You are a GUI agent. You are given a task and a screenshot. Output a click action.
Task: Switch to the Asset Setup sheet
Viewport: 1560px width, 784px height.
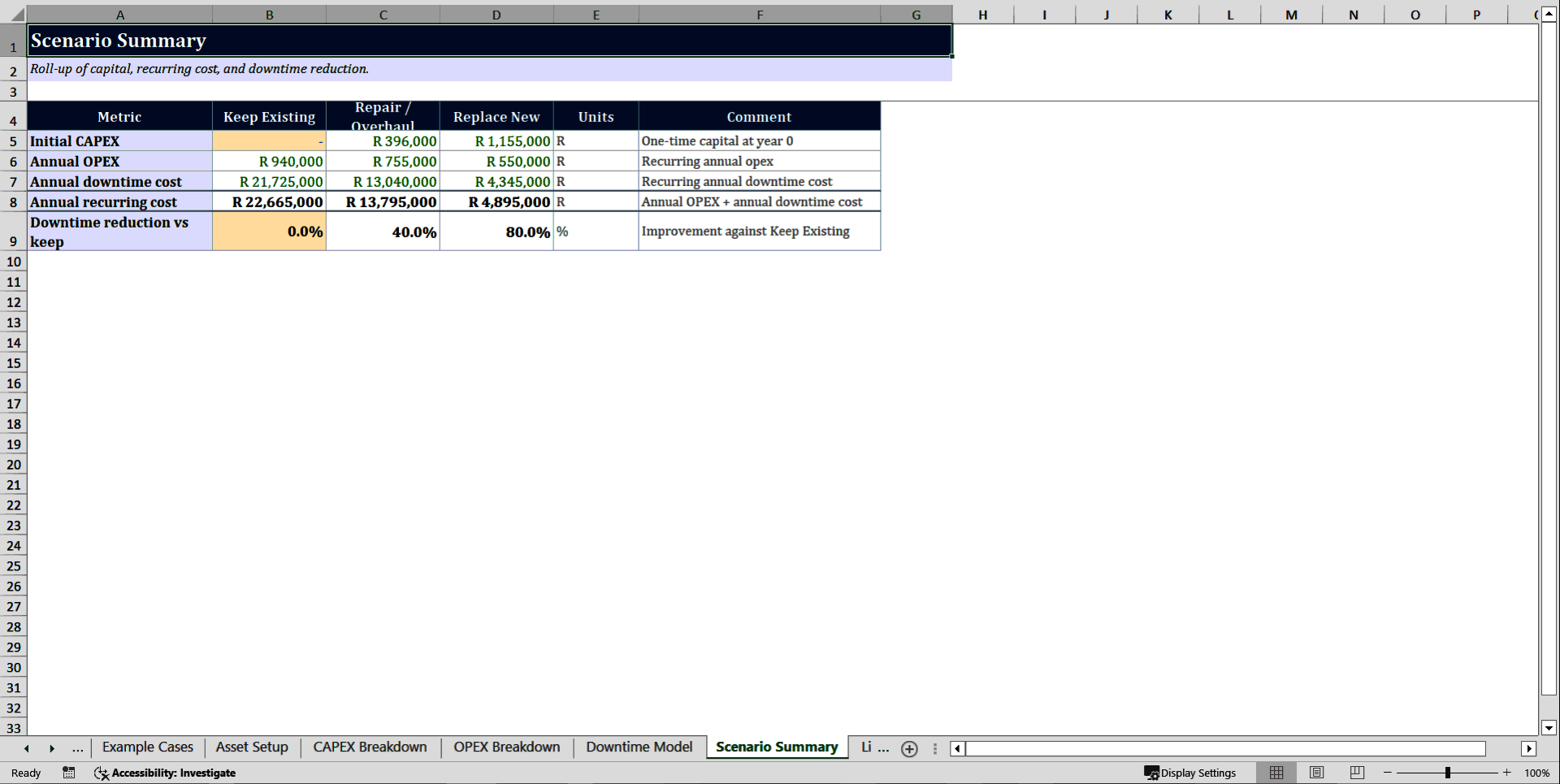pyautogui.click(x=252, y=747)
